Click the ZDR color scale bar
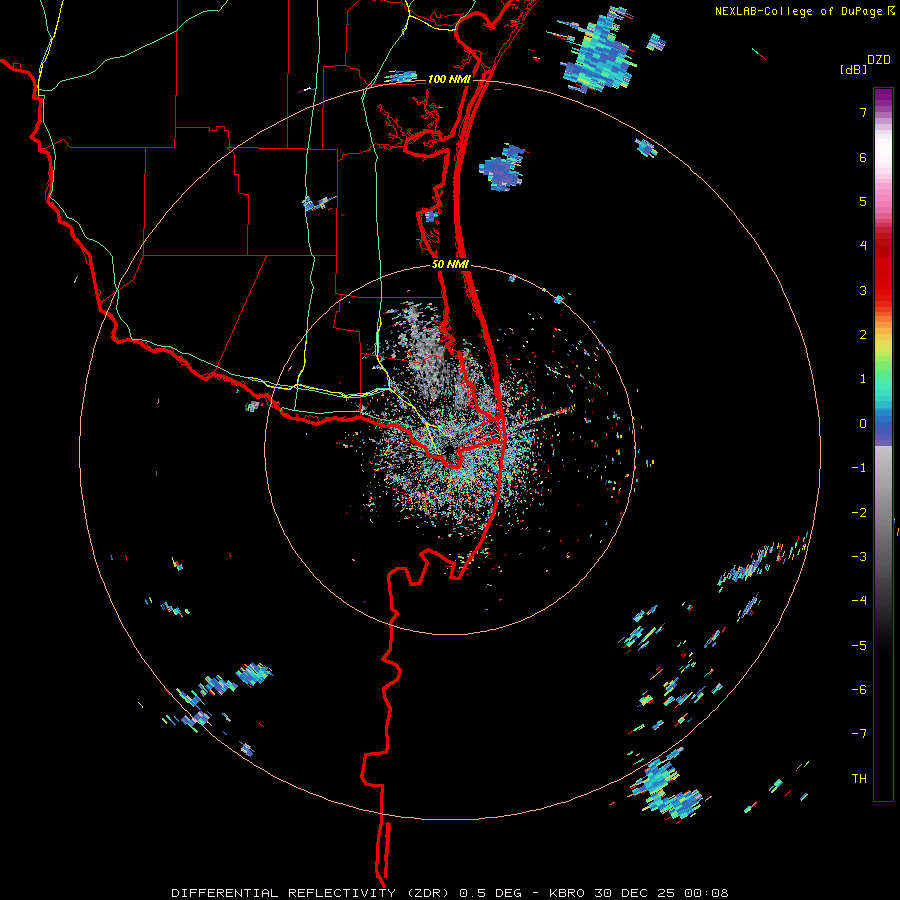This screenshot has height=900, width=900. [883, 444]
